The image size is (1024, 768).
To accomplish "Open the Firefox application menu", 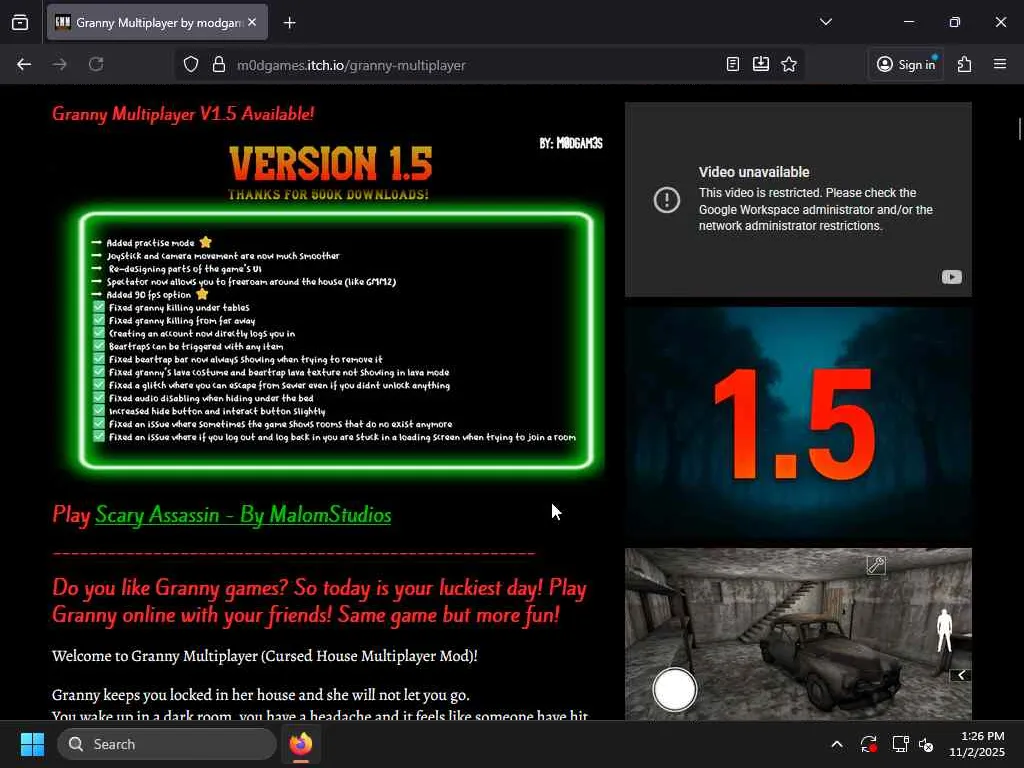I will tap(1000, 64).
